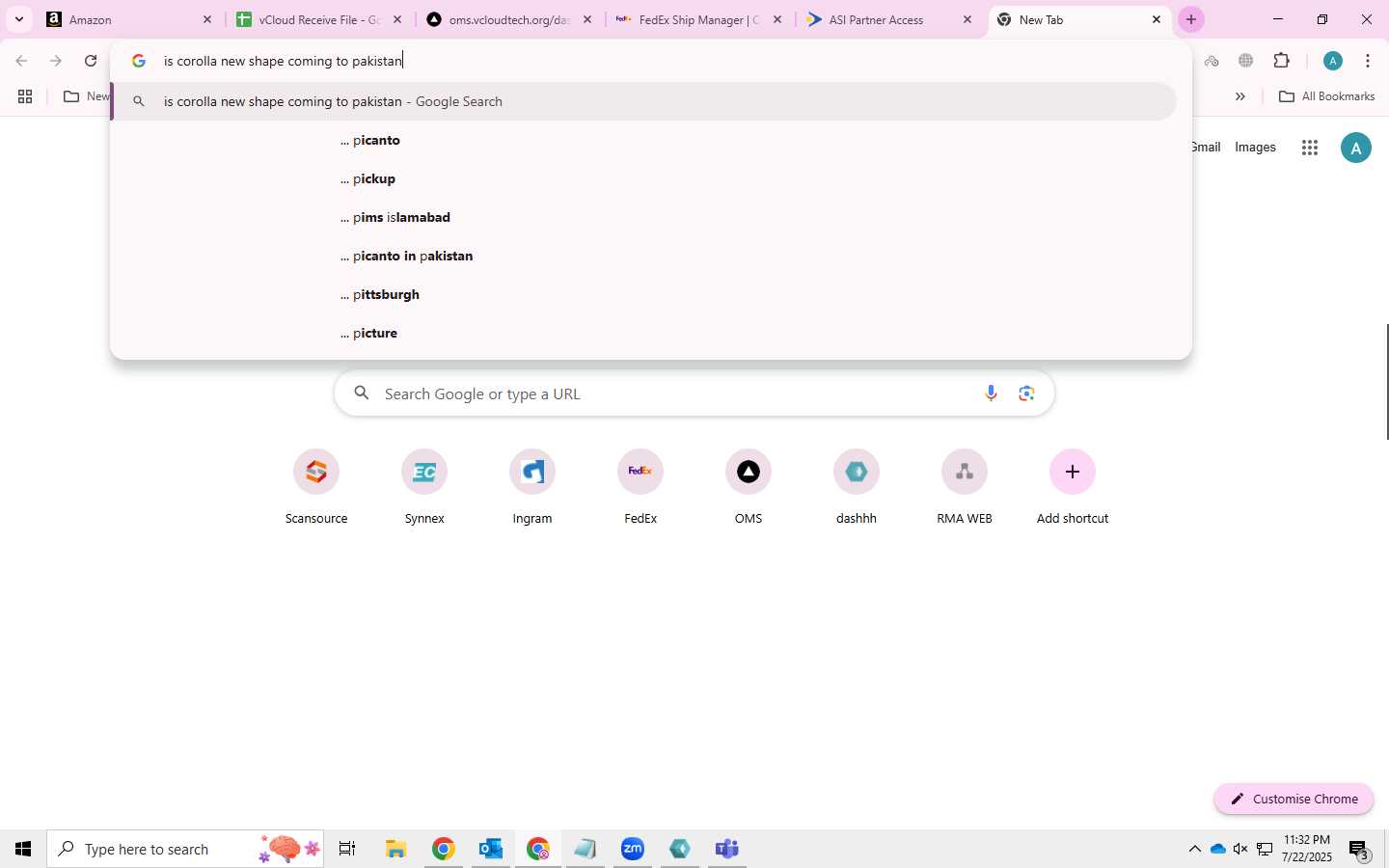Close the Amazon tab

206,19
